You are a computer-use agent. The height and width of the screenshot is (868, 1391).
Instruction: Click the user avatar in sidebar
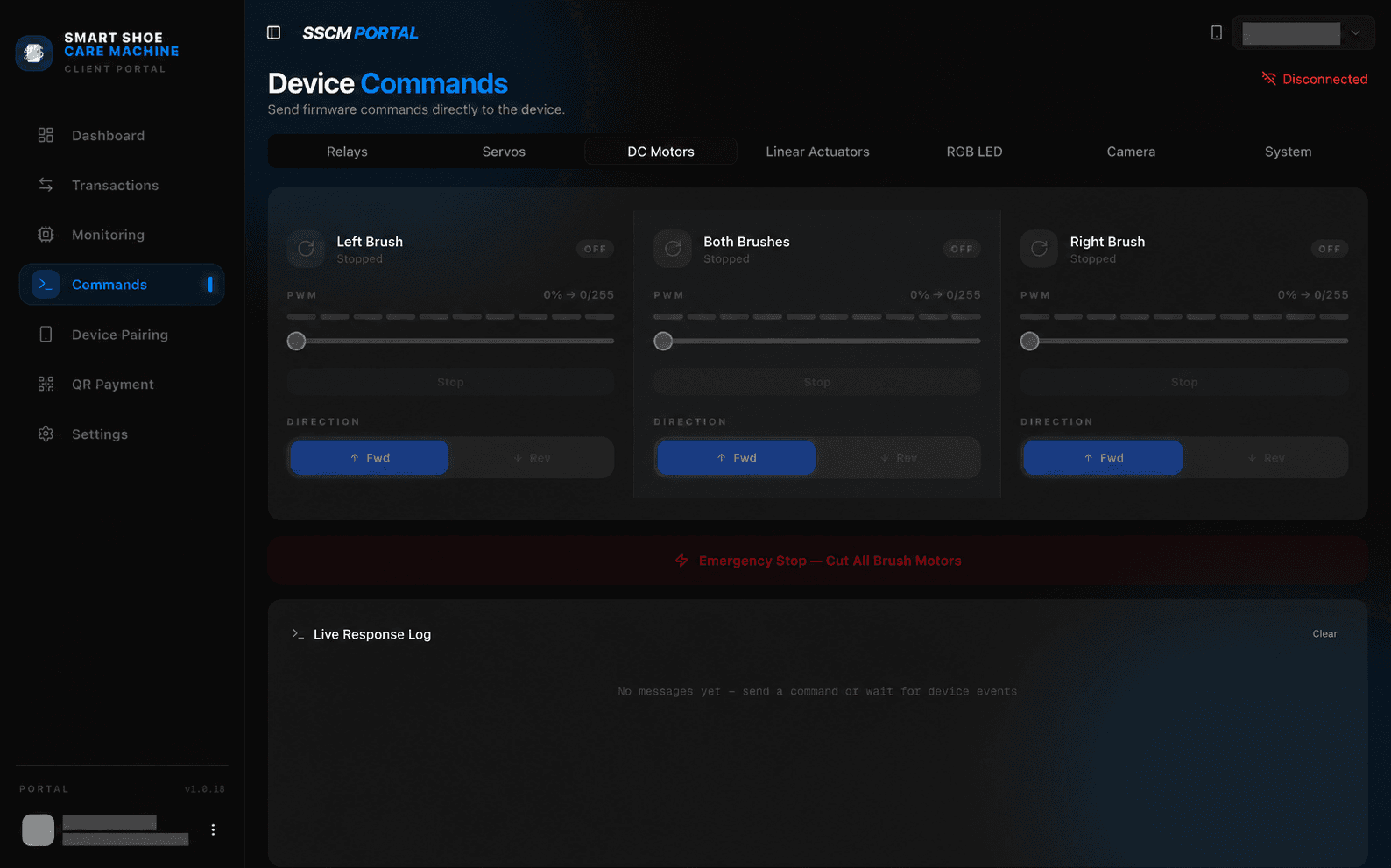pos(38,829)
